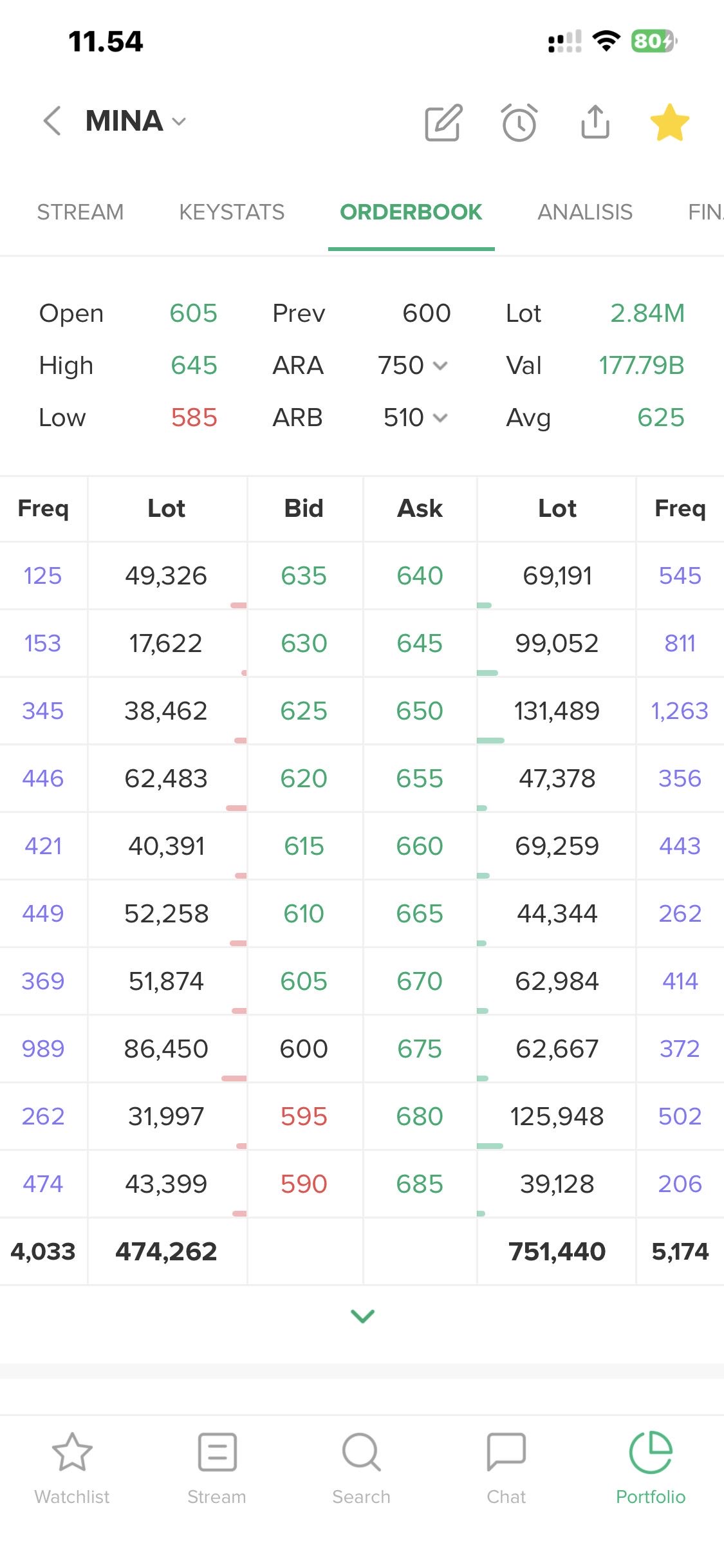724x1568 pixels.
Task: Select ask price 640
Action: click(420, 575)
